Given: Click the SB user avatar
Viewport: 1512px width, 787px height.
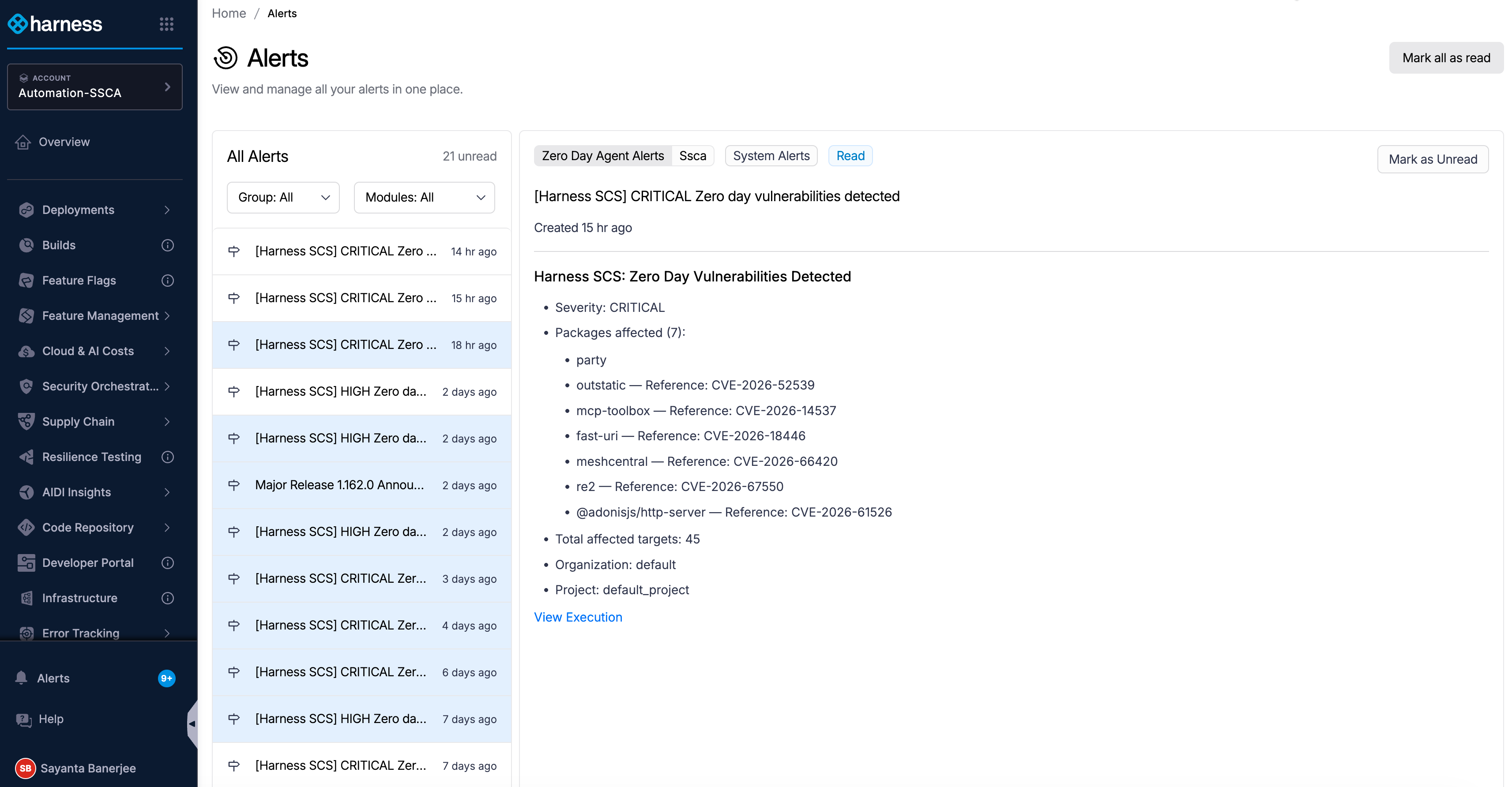Looking at the screenshot, I should tap(25, 768).
